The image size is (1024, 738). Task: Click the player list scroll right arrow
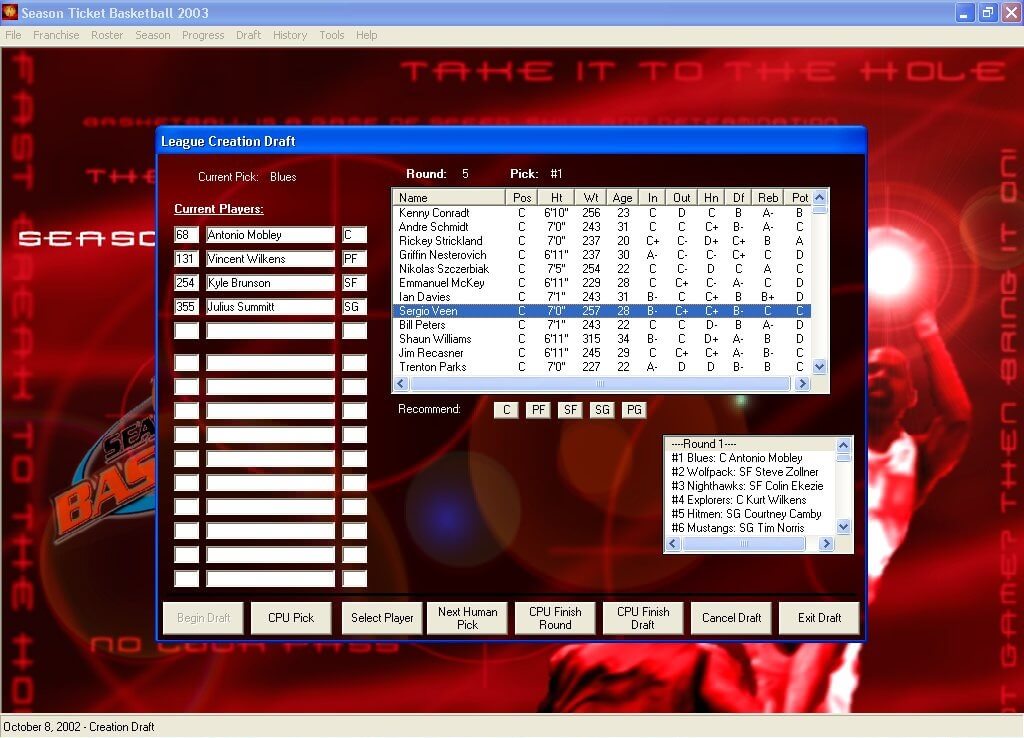(803, 384)
